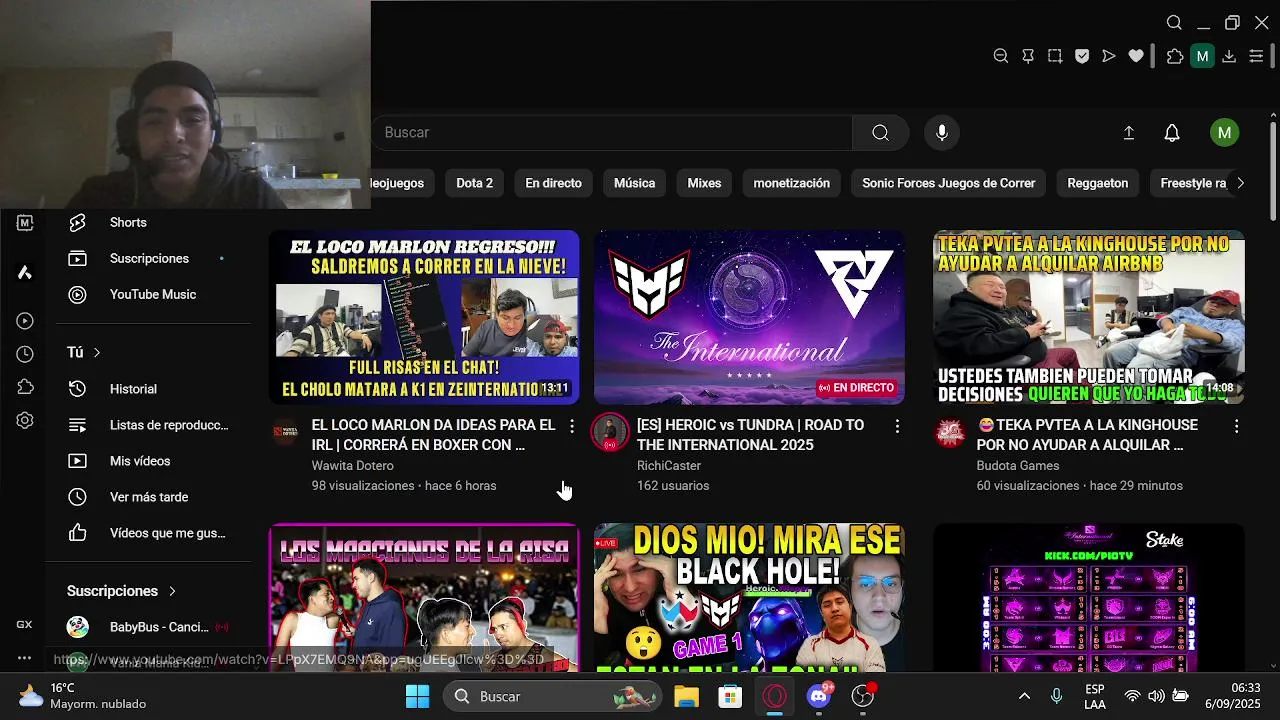Screen dimensions: 1280x720
Task: Click Opera tab search magnifier in title bar
Action: (1175, 22)
